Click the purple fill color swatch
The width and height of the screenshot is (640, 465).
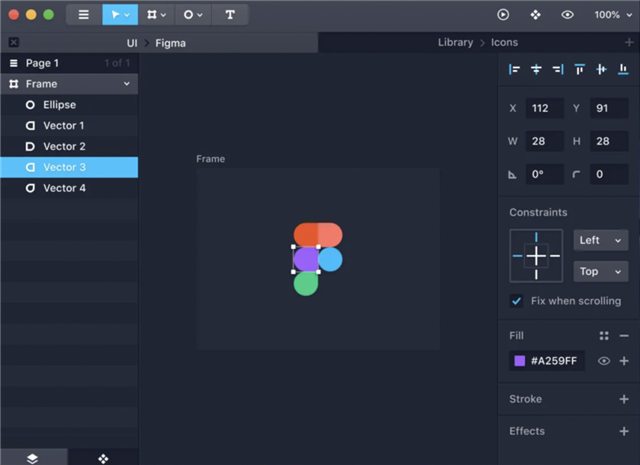click(520, 361)
